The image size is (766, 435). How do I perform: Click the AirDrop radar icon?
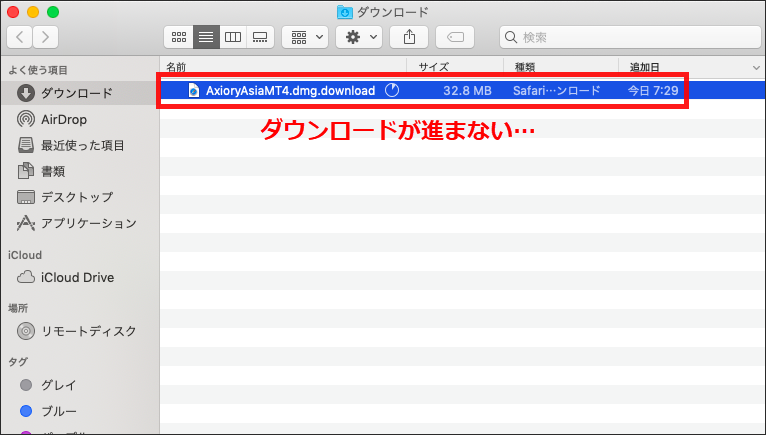point(26,119)
